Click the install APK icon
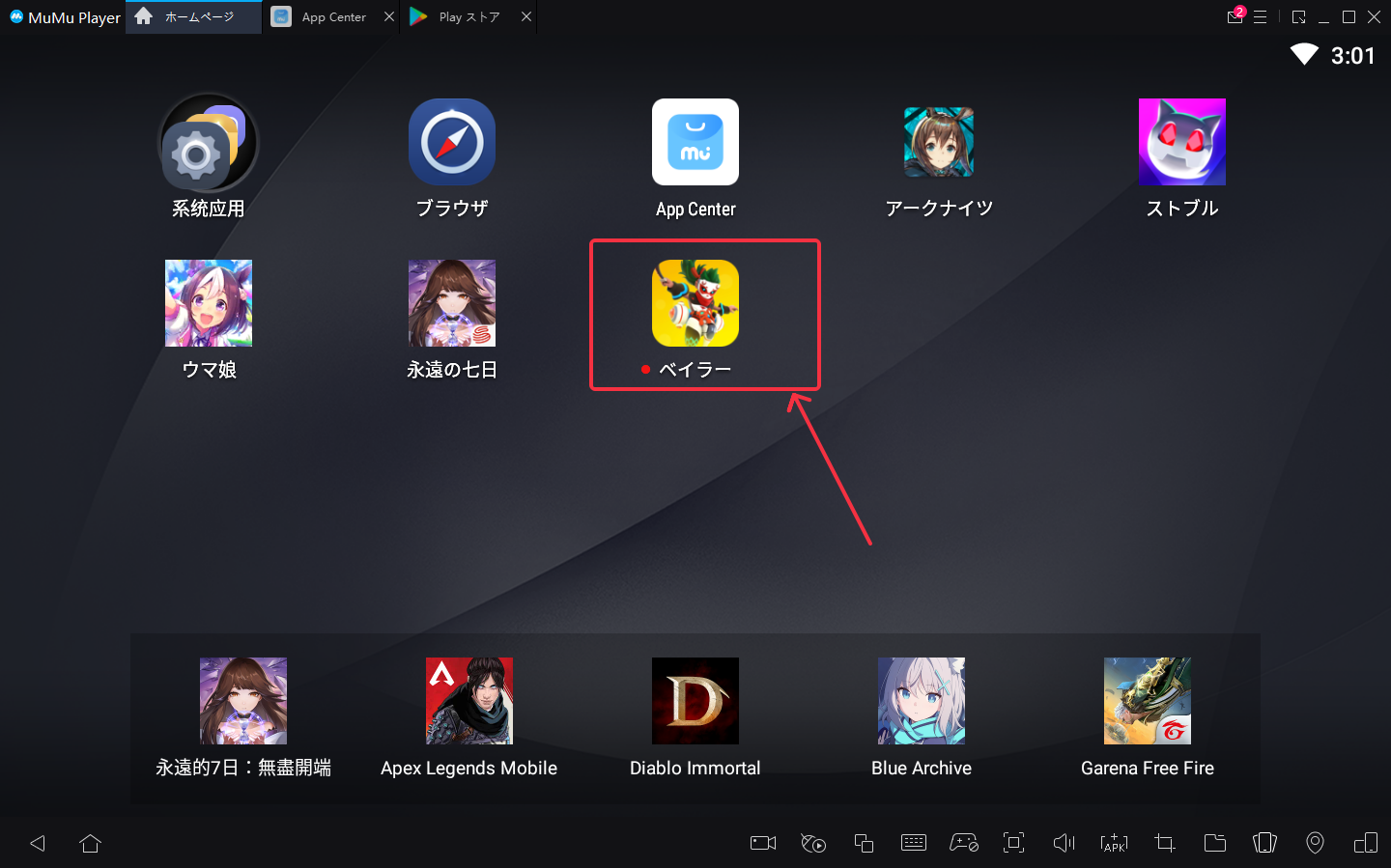This screenshot has height=868, width=1391. (x=1114, y=843)
